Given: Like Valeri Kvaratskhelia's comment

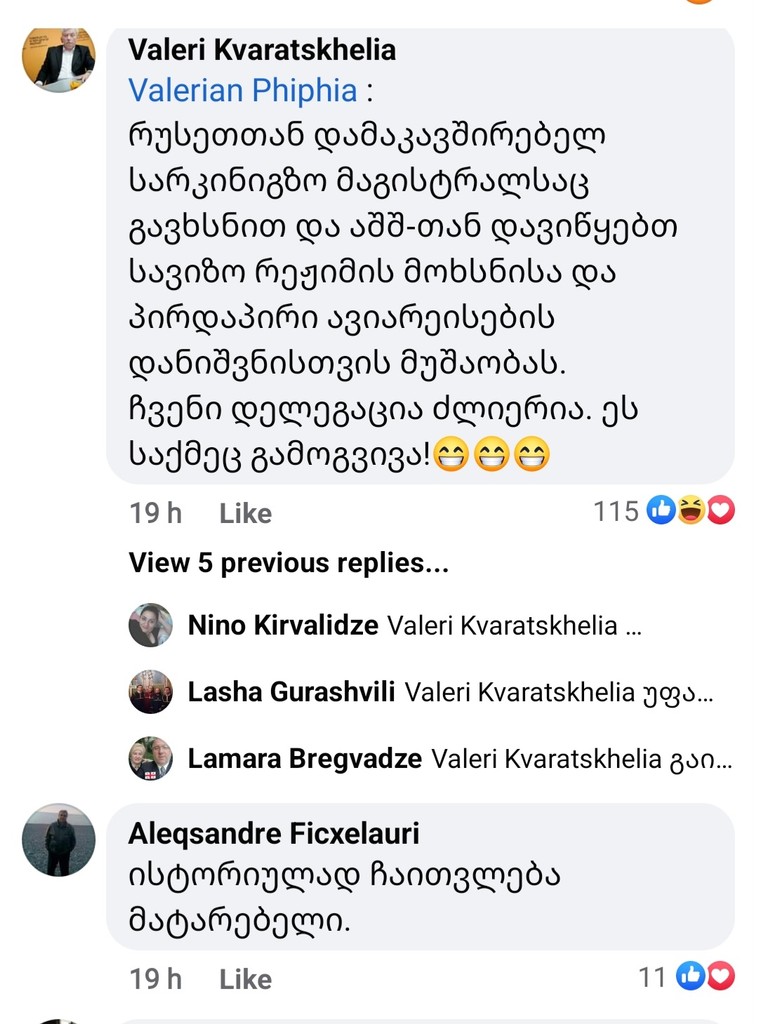Looking at the screenshot, I should point(245,513).
